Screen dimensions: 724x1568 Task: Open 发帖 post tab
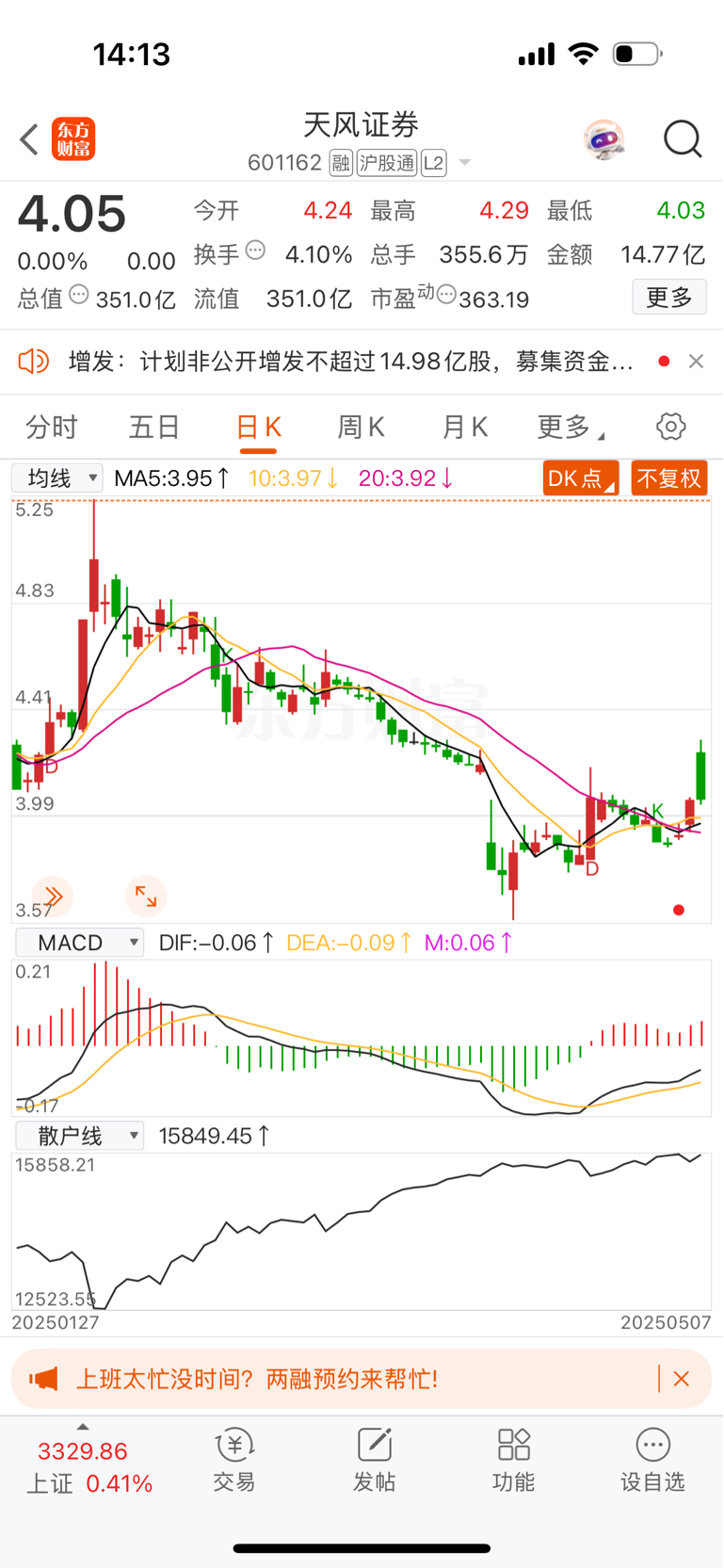coord(374,1459)
